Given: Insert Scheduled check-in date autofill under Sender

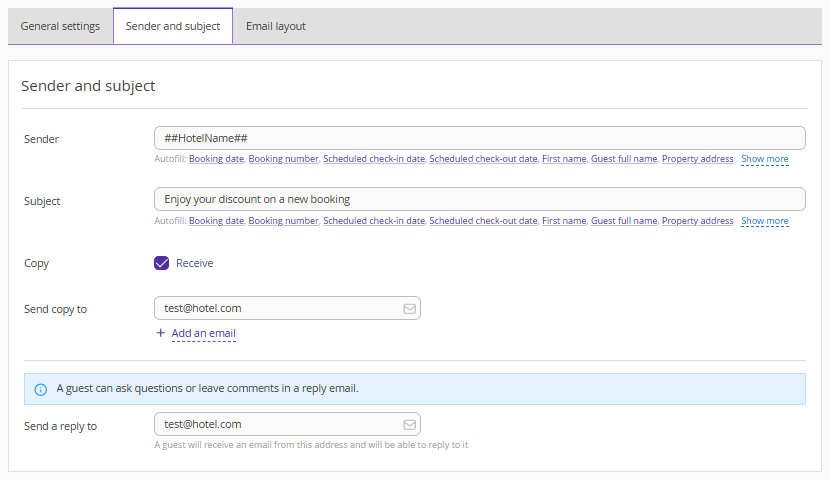Looking at the screenshot, I should click(x=374, y=159).
